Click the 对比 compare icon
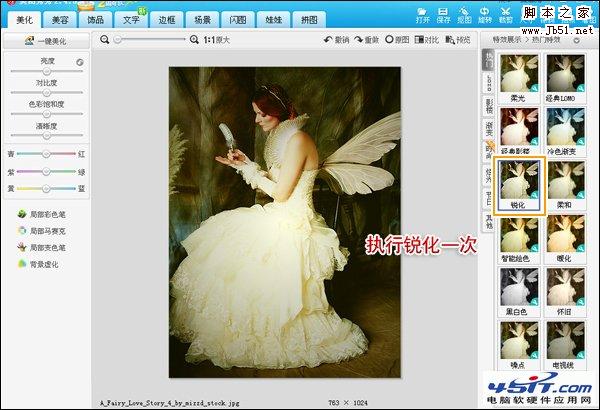 [x=426, y=39]
